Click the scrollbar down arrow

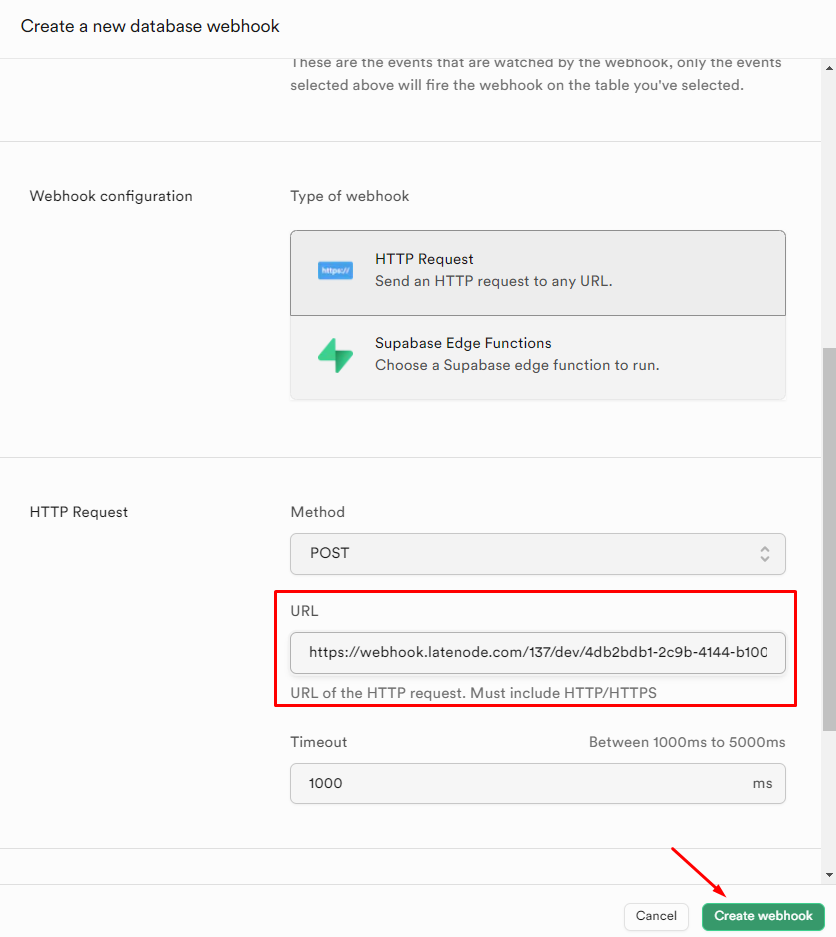[x=828, y=869]
